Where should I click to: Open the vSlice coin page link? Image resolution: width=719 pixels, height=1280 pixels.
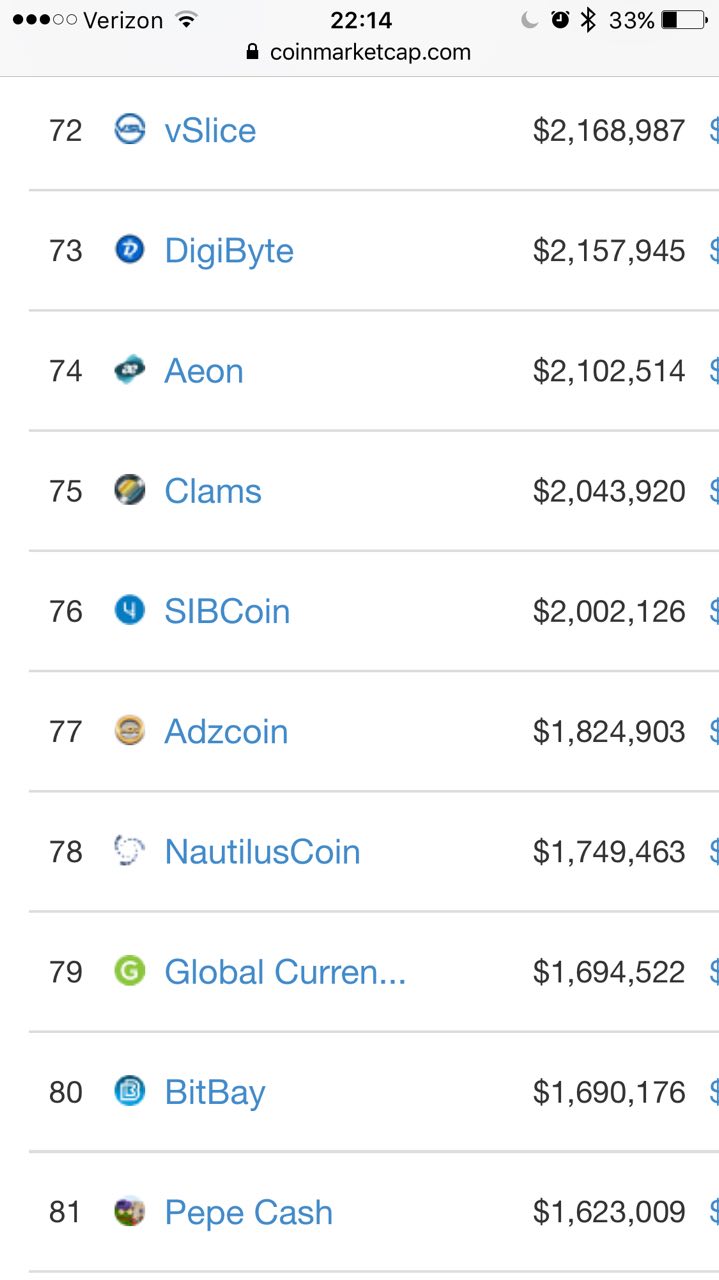(210, 131)
